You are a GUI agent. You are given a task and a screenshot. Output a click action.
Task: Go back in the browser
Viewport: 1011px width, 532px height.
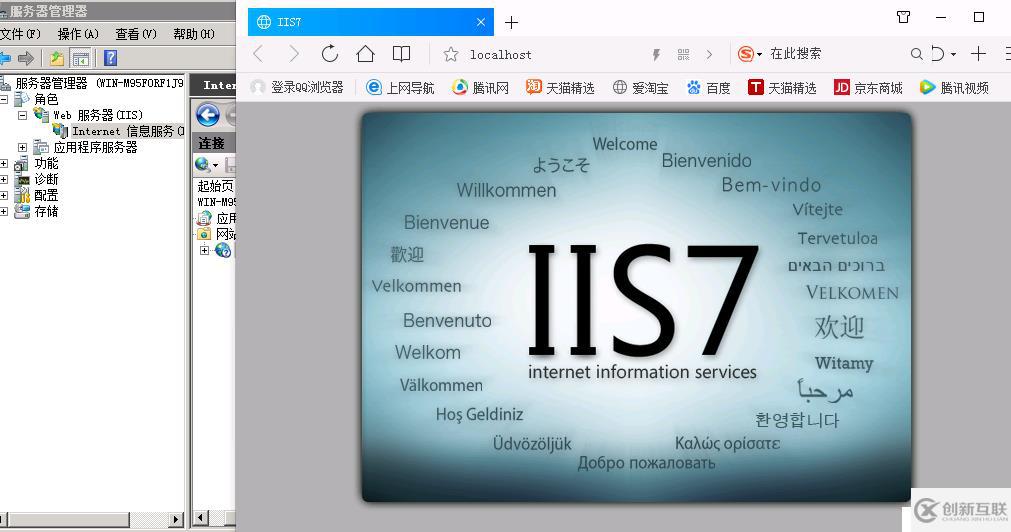click(259, 54)
